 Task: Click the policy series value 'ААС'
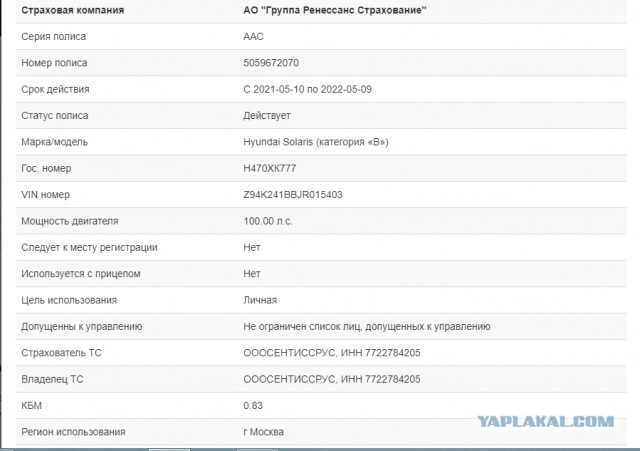253,37
